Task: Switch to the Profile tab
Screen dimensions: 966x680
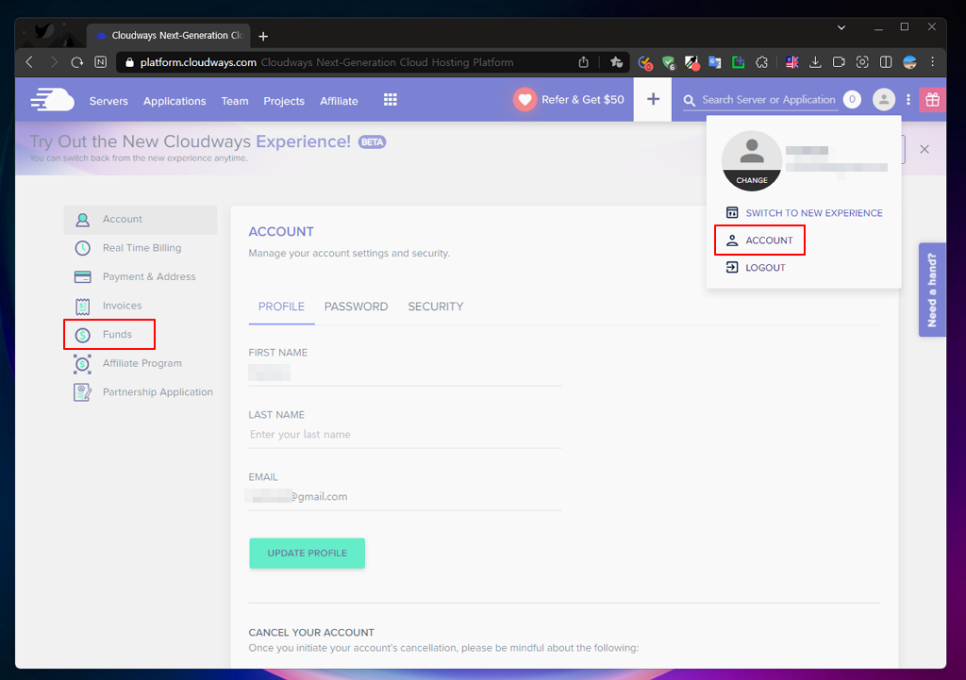Action: click(282, 307)
